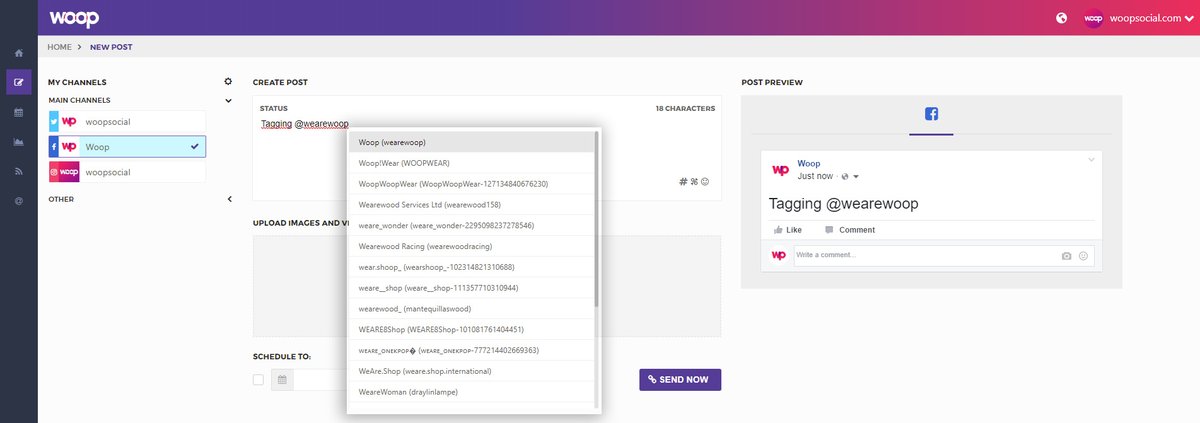Screen dimensions: 1200x423
Task: Open the Home icon in sidebar
Action: 18,52
